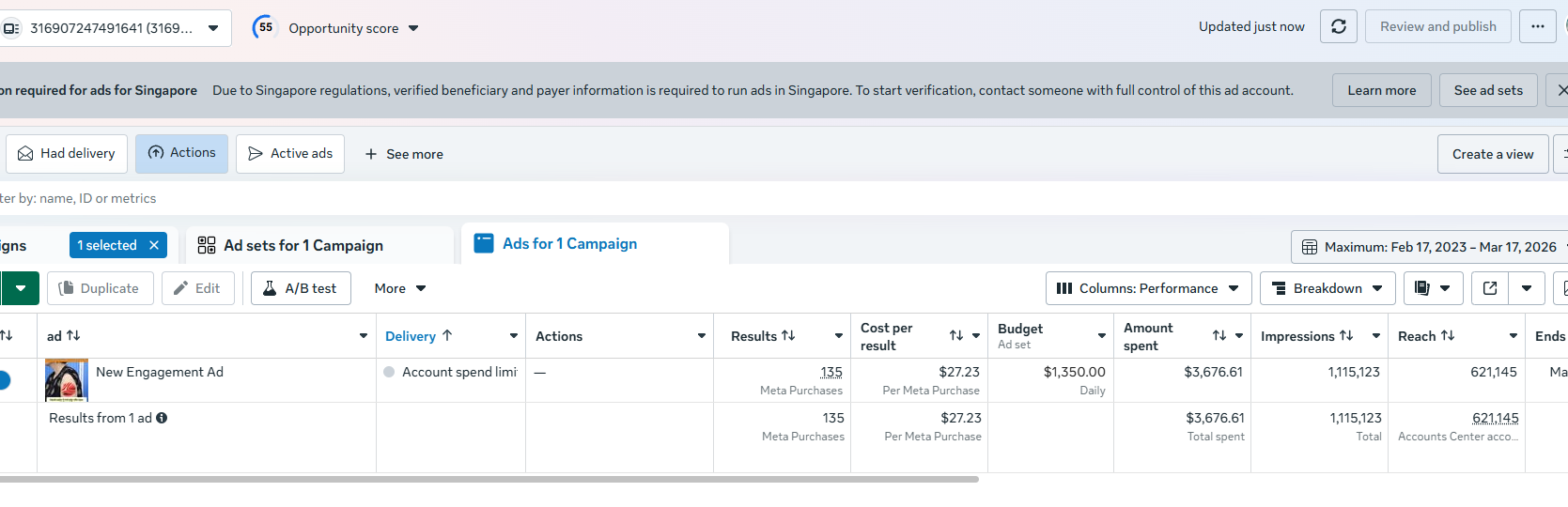
Task: Click the New Engagement Ad thumbnail
Action: 67,380
